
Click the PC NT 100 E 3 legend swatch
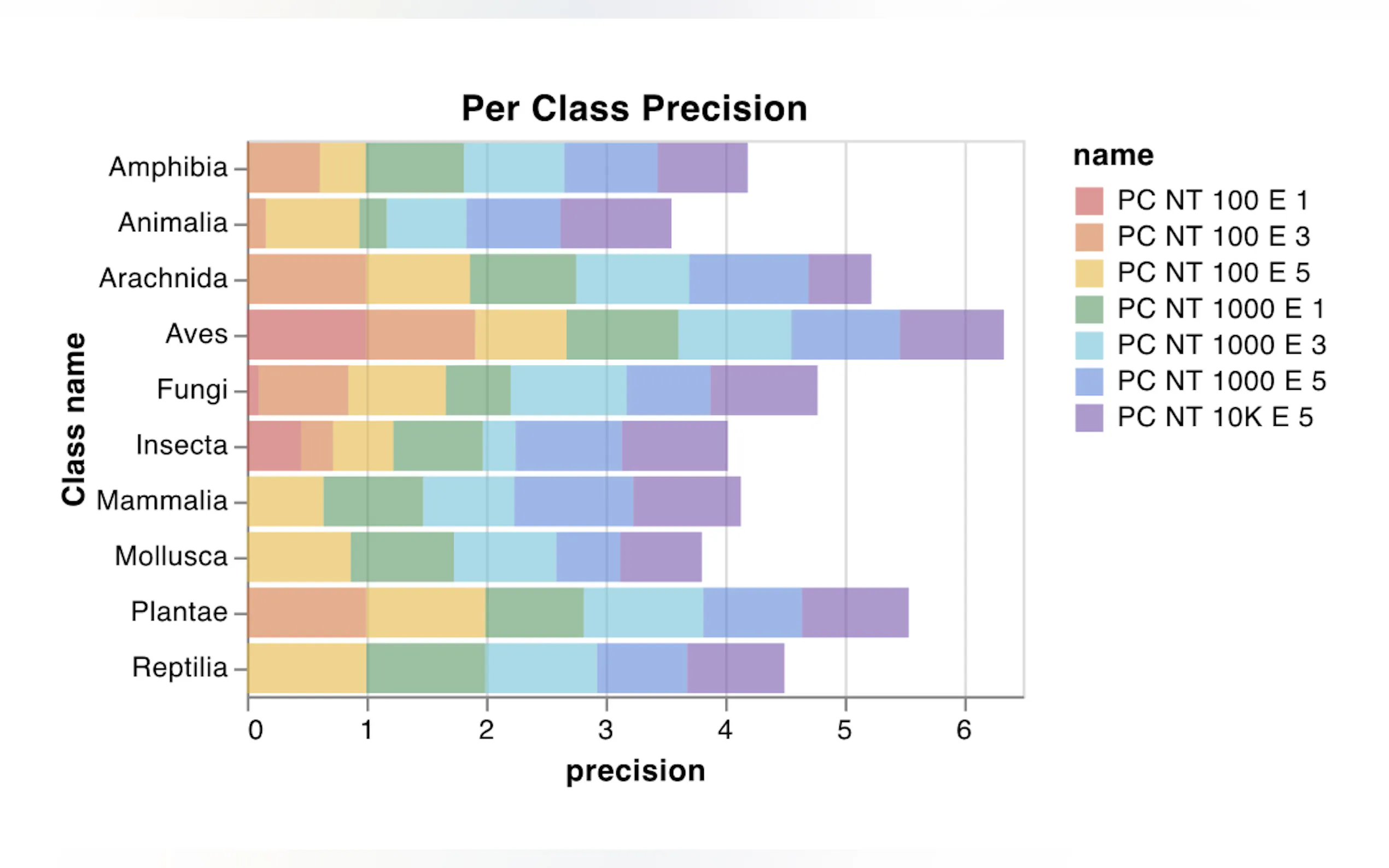1089,237
